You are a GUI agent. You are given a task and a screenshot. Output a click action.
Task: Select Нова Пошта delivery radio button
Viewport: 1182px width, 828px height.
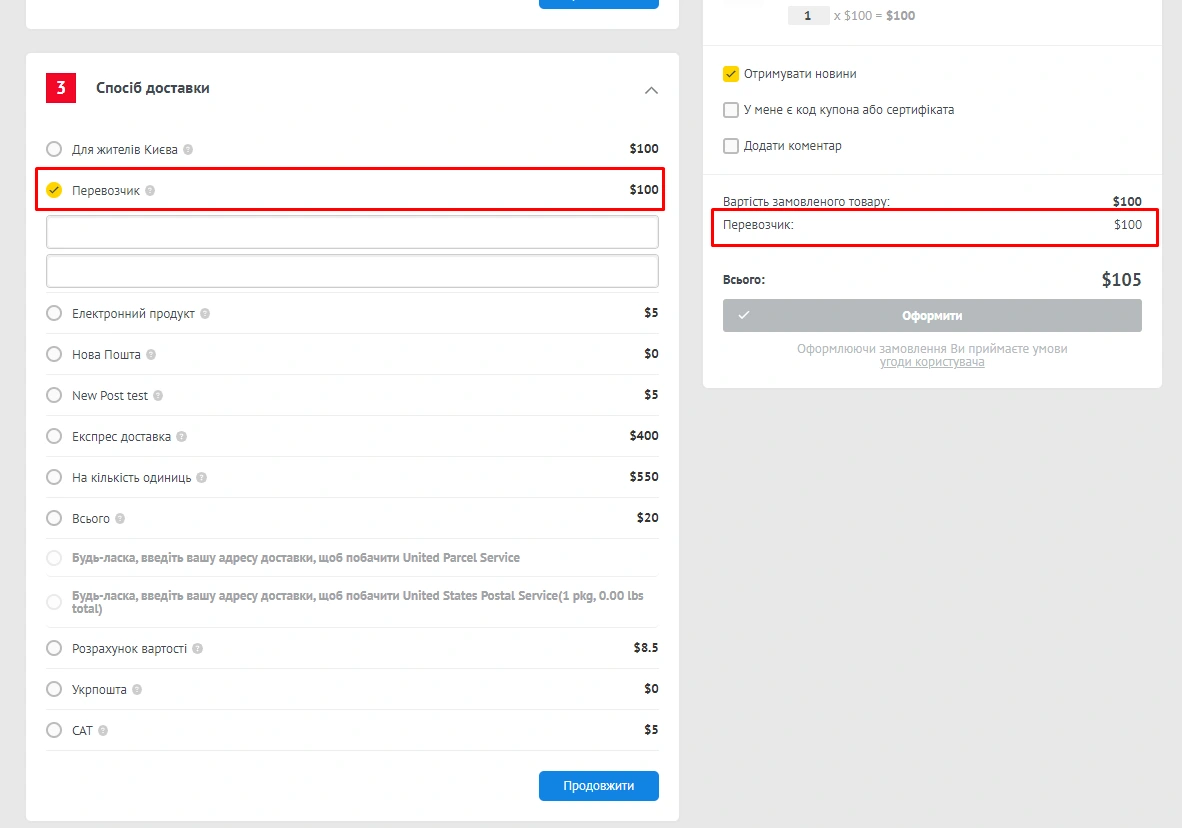[x=54, y=354]
